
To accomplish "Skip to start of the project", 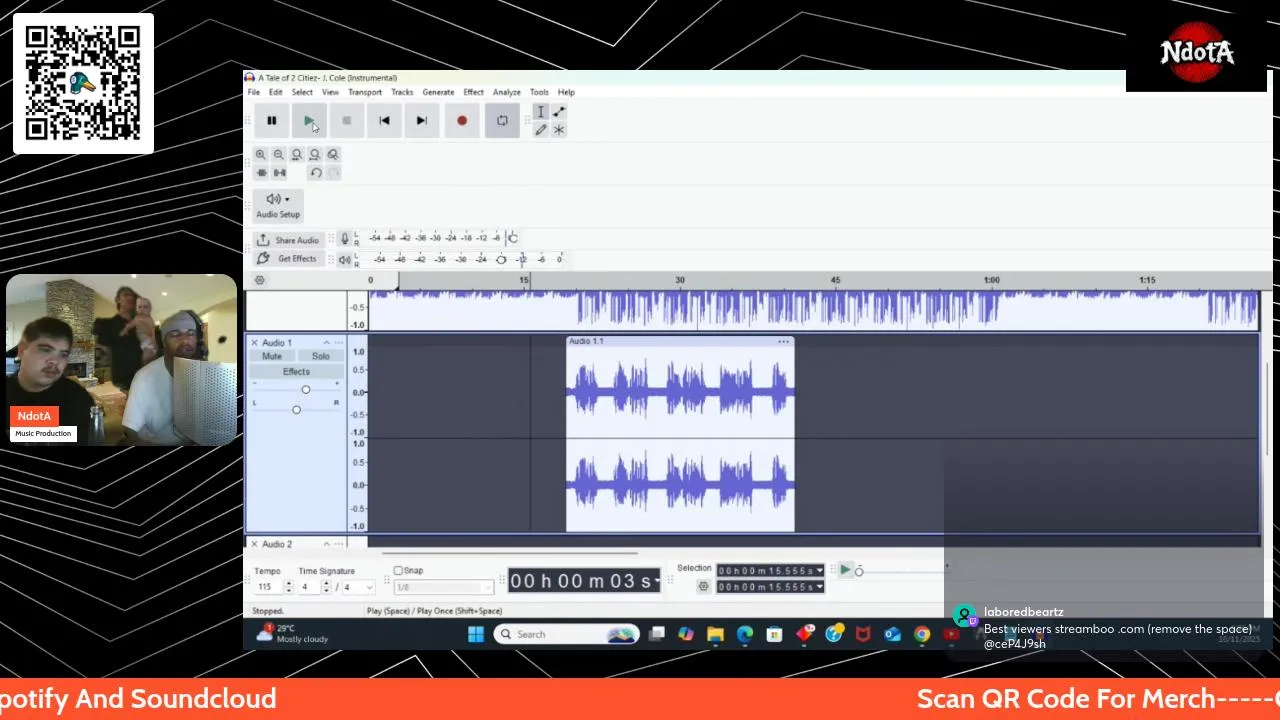I will (384, 121).
